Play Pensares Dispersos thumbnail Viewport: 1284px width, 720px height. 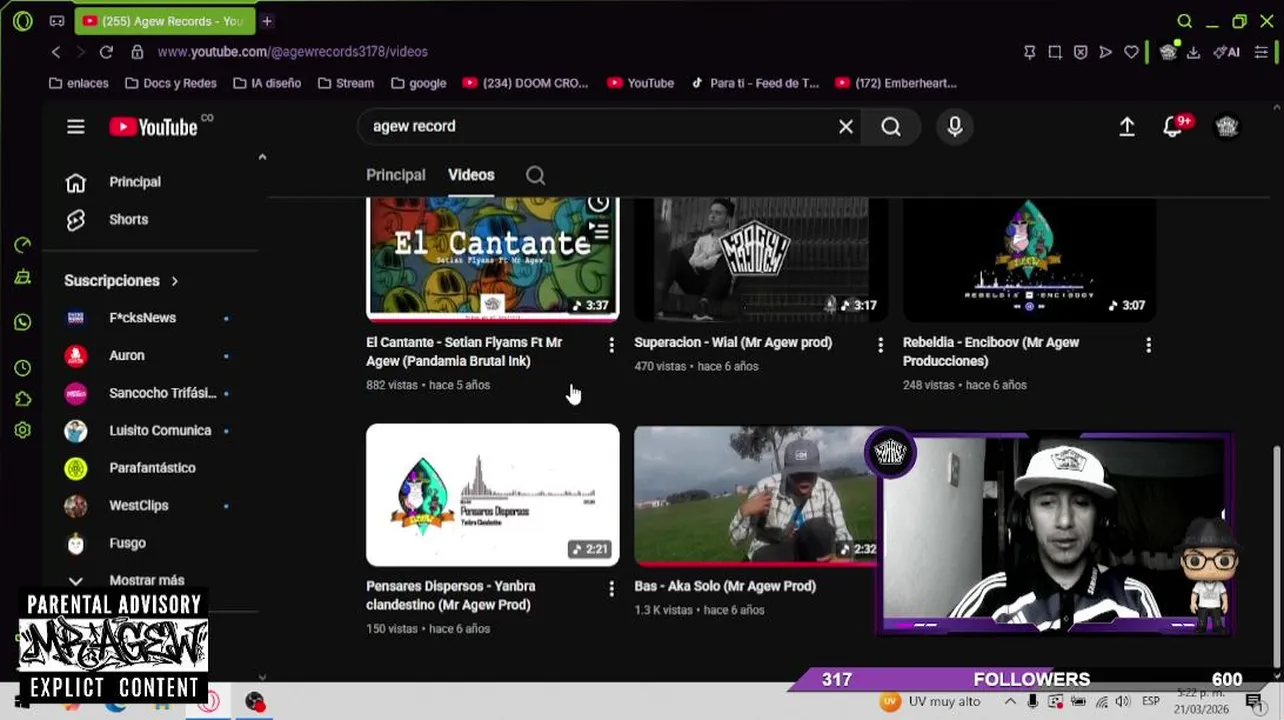[x=493, y=495]
